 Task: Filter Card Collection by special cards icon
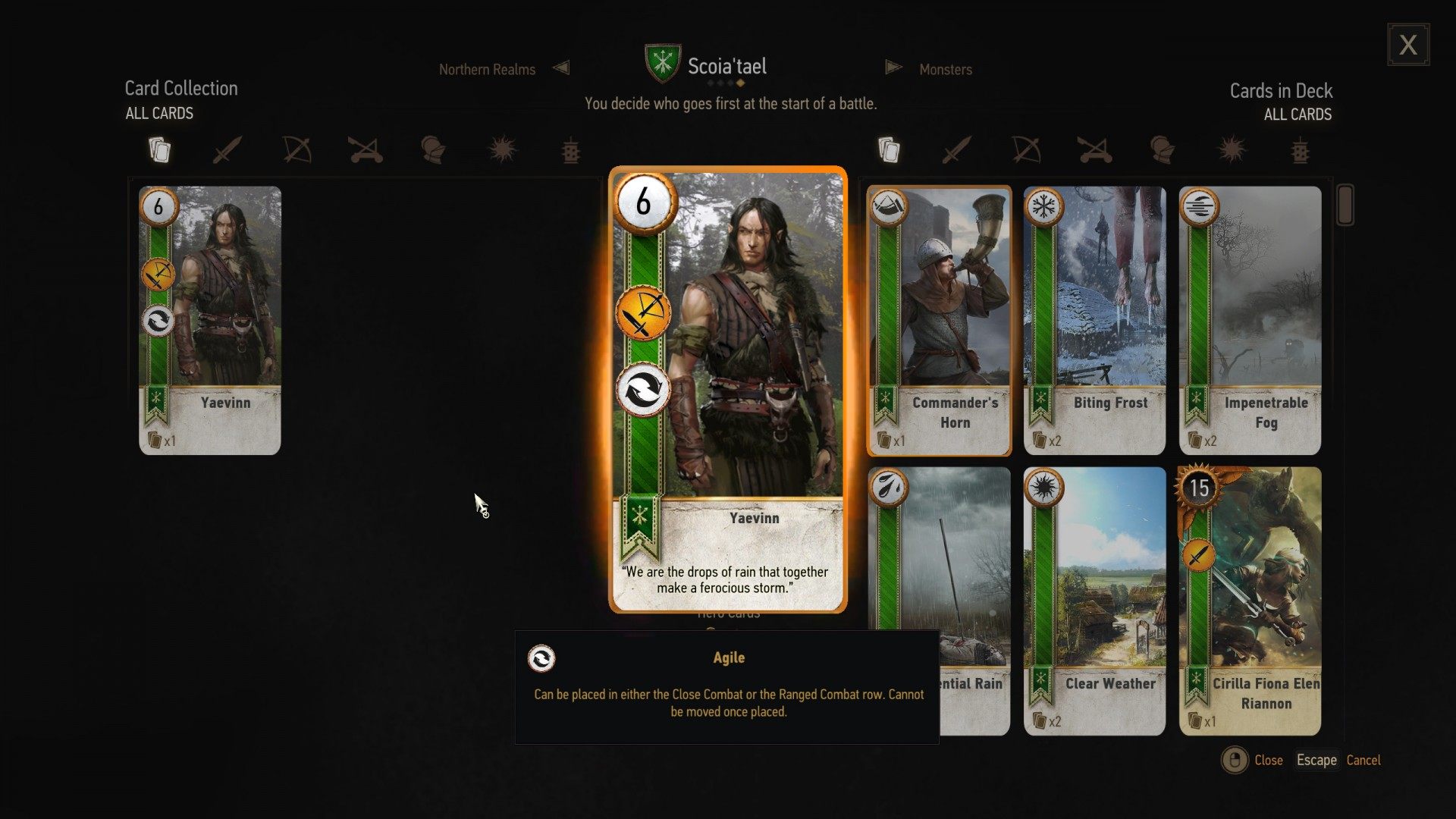[x=571, y=150]
